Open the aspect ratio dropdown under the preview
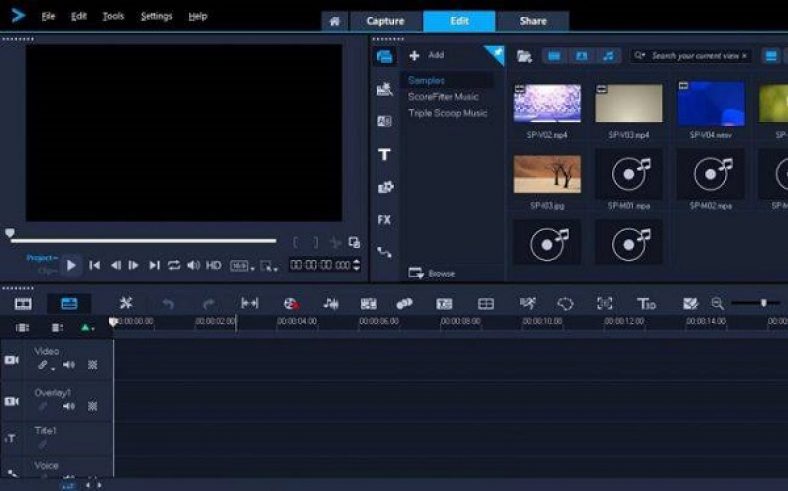Viewport: 788px width, 491px height. click(x=241, y=266)
